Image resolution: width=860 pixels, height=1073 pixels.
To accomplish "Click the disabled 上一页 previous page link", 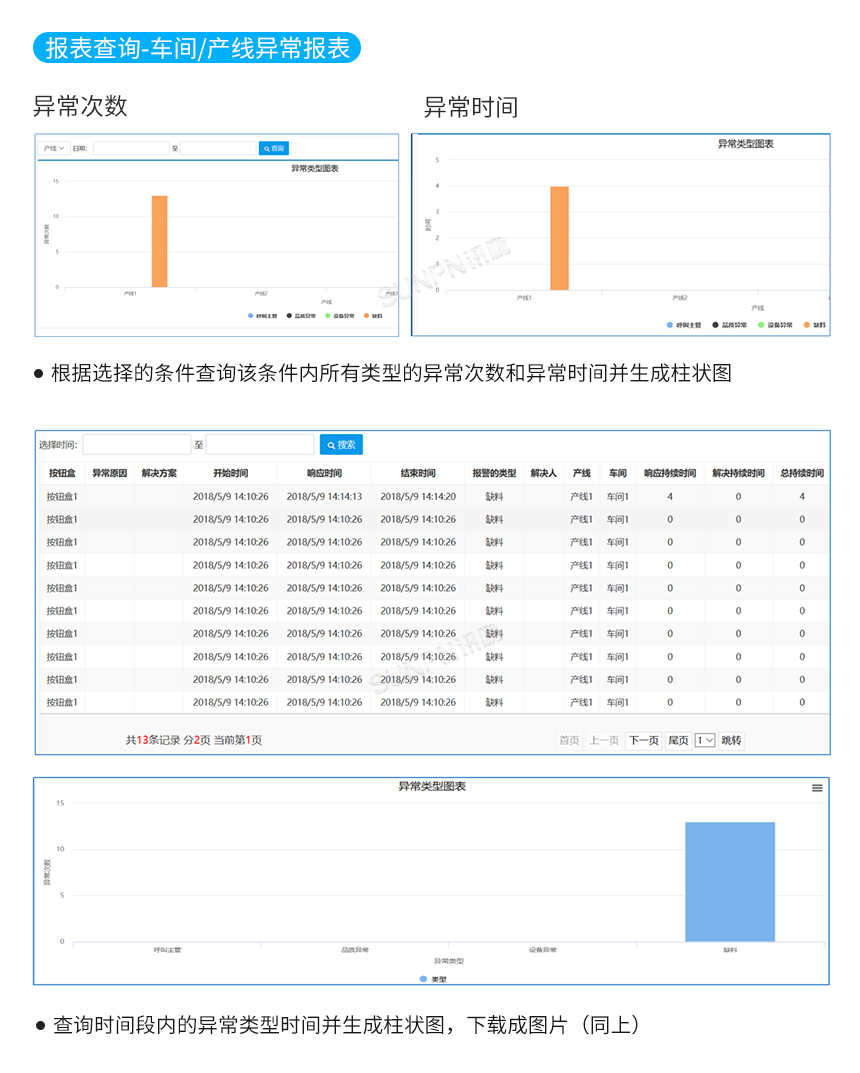I will click(x=604, y=740).
